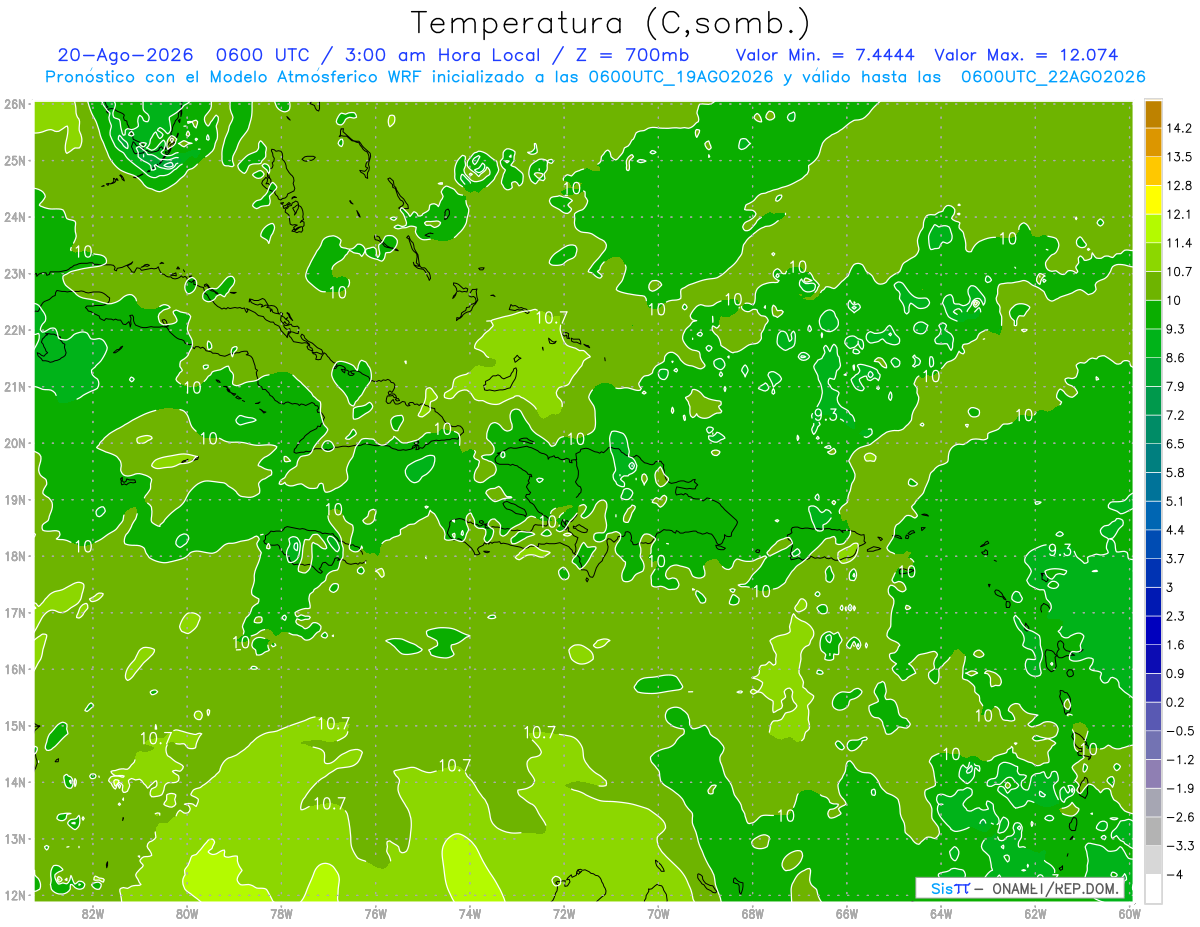
Task: Select the initialization time '0600UTC_19AGO2026'
Action: pyautogui.click(x=681, y=77)
